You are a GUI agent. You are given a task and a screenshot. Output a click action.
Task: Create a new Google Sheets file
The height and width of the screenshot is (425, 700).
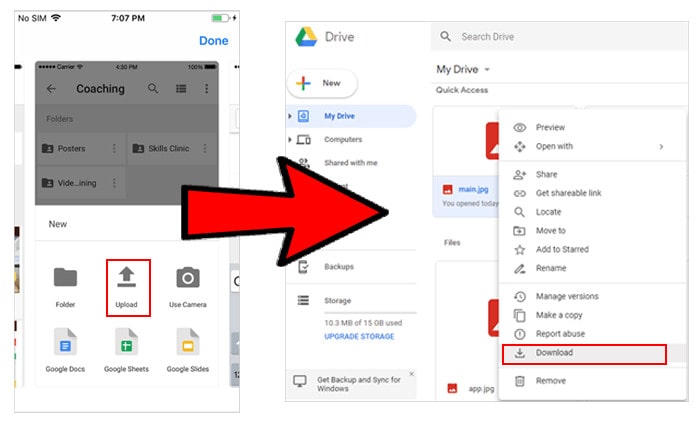point(126,350)
